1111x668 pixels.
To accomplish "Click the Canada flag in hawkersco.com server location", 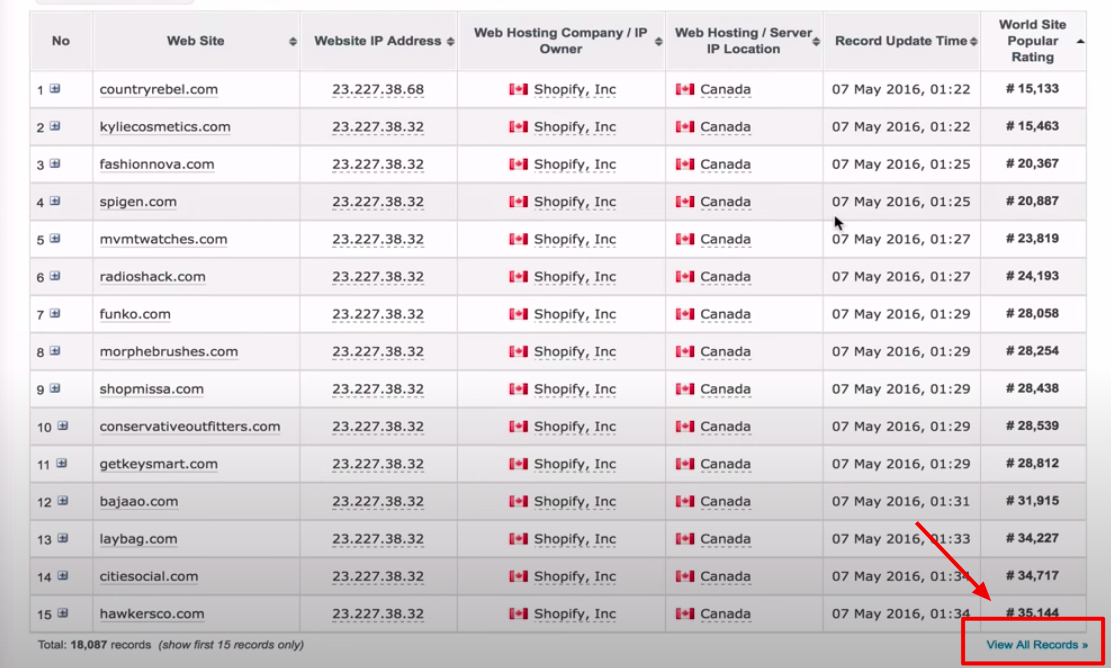I will click(x=682, y=613).
